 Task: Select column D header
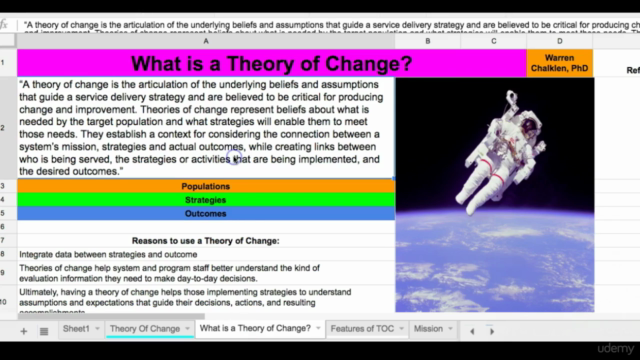(560, 41)
